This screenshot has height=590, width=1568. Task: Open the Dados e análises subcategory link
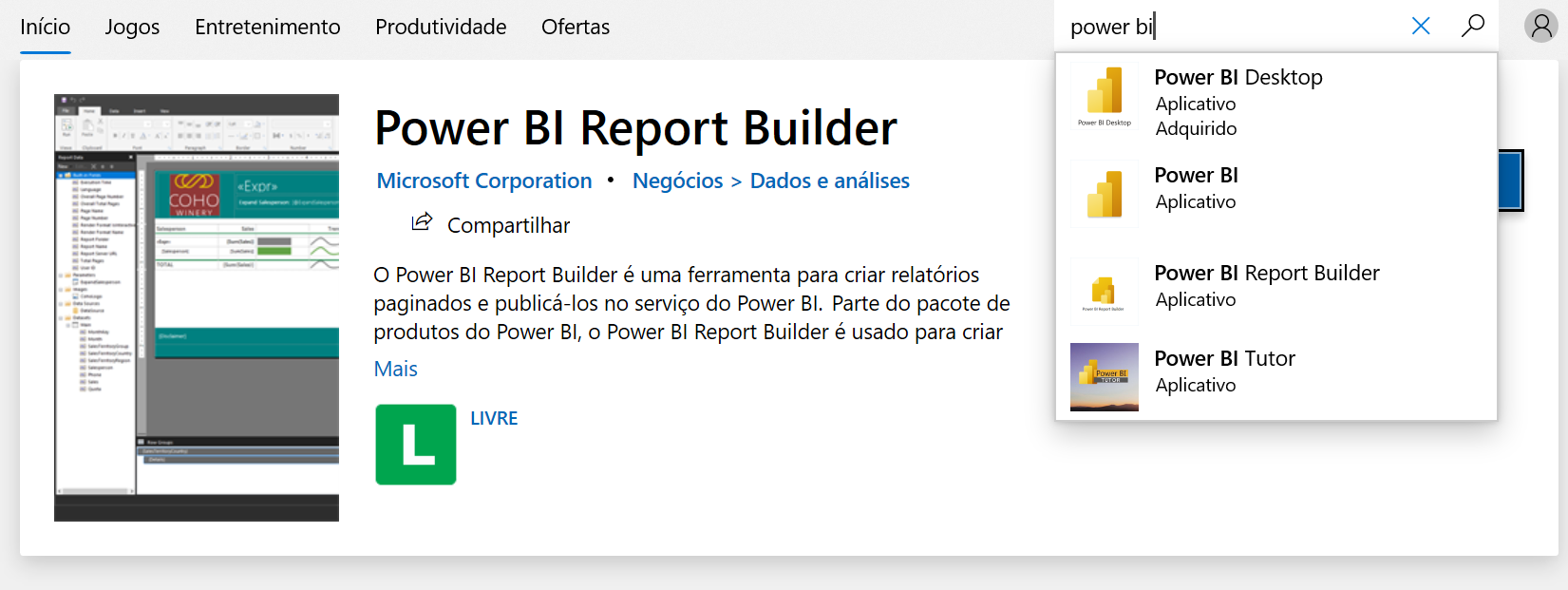pyautogui.click(x=830, y=181)
